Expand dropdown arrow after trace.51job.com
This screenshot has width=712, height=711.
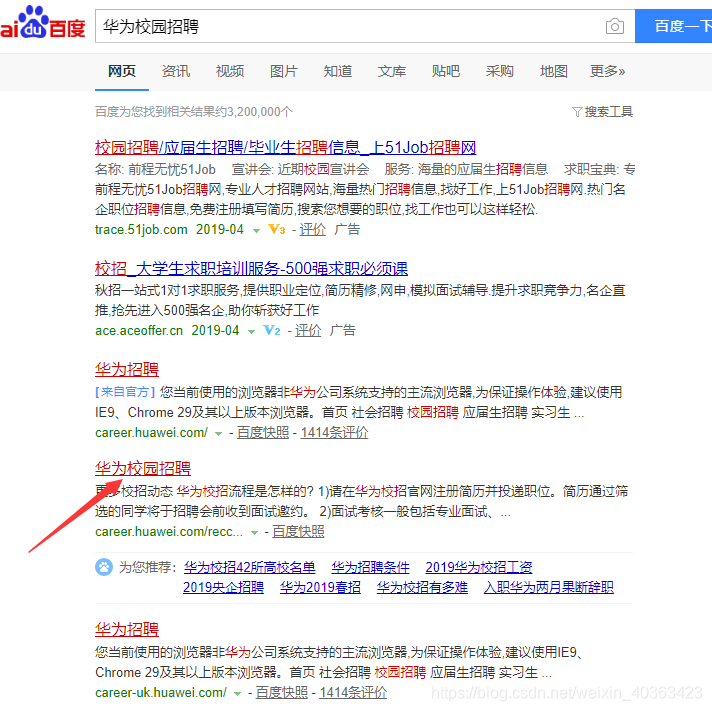(x=256, y=231)
